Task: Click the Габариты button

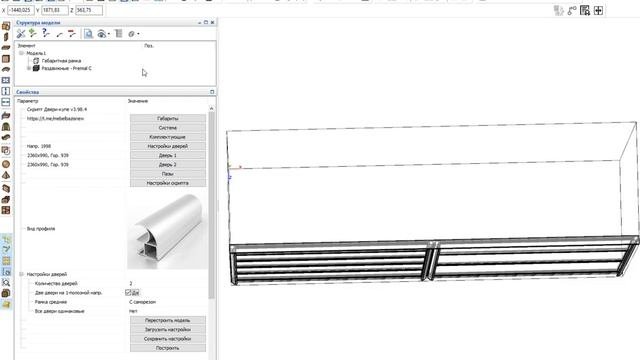Action: [x=168, y=118]
